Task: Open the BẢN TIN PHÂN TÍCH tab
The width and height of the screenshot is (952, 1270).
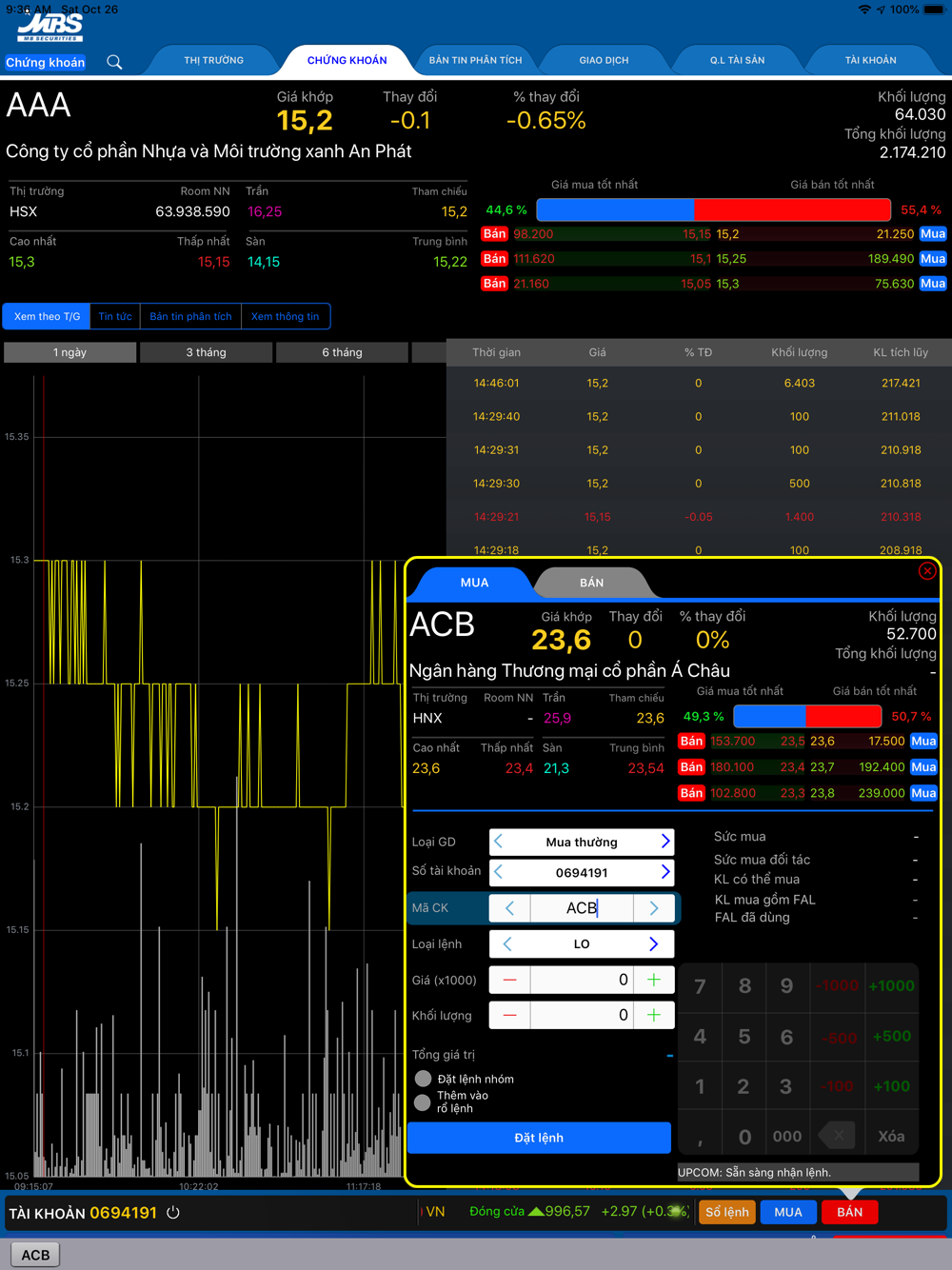Action: pyautogui.click(x=475, y=60)
